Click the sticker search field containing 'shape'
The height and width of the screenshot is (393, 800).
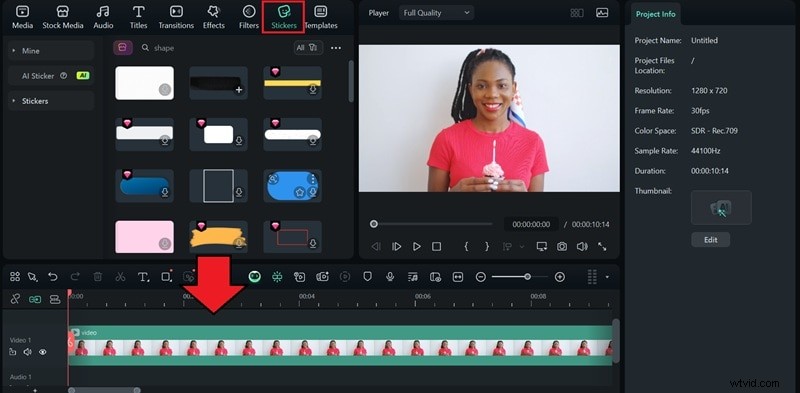[214, 48]
